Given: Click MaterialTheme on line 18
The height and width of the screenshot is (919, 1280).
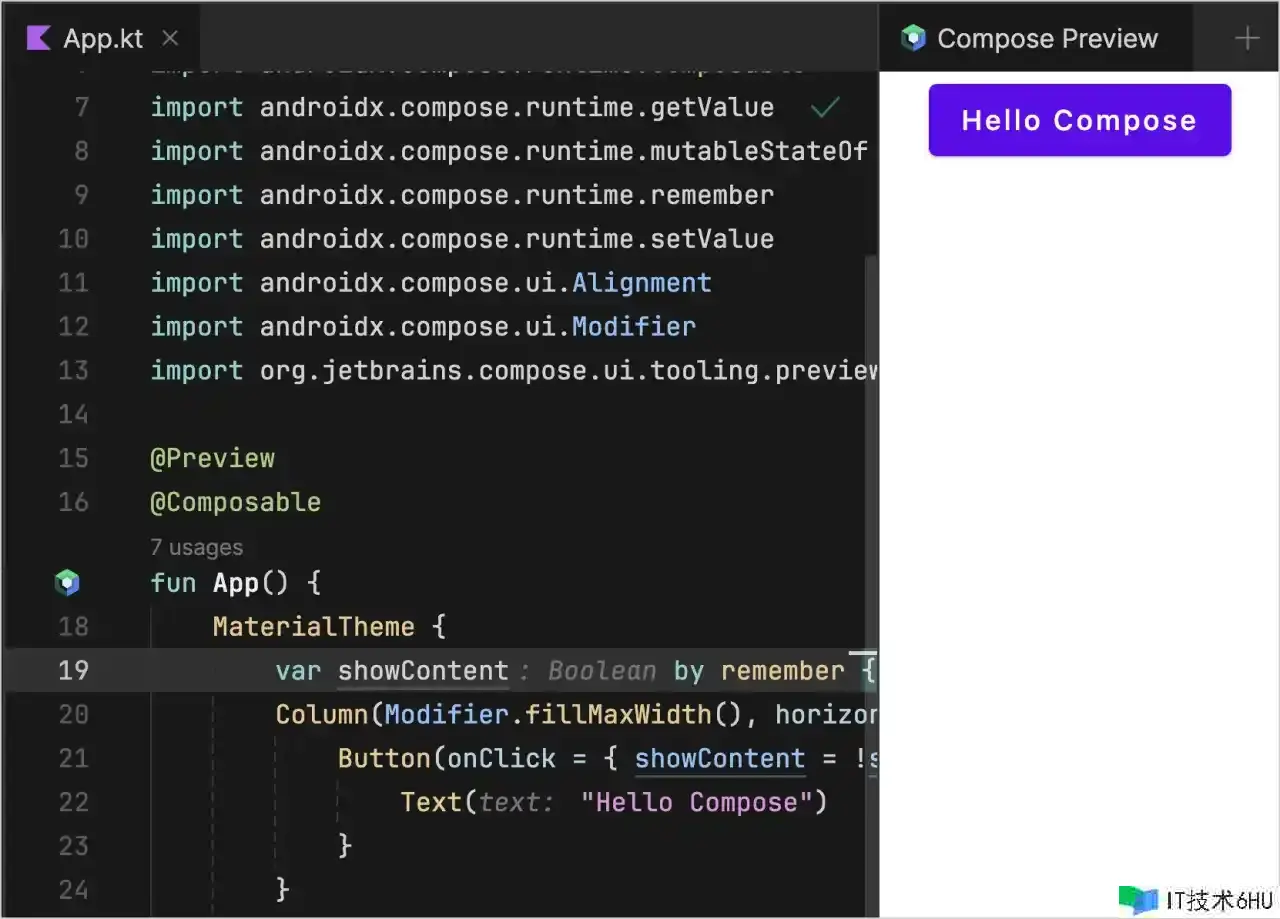Looking at the screenshot, I should [x=313, y=627].
